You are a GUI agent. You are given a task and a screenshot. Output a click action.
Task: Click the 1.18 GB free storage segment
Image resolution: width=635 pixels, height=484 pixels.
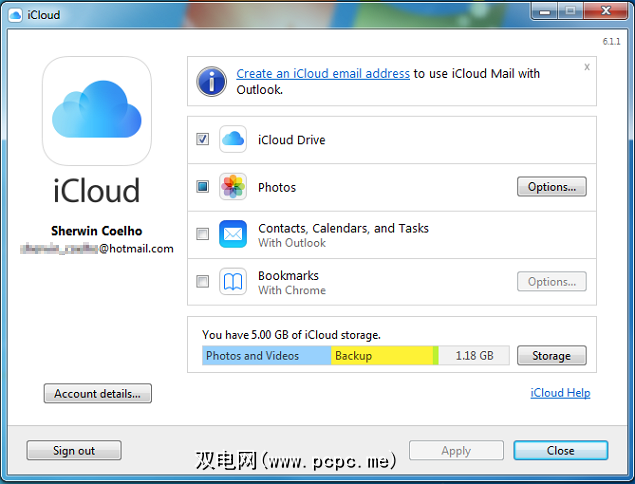point(474,356)
